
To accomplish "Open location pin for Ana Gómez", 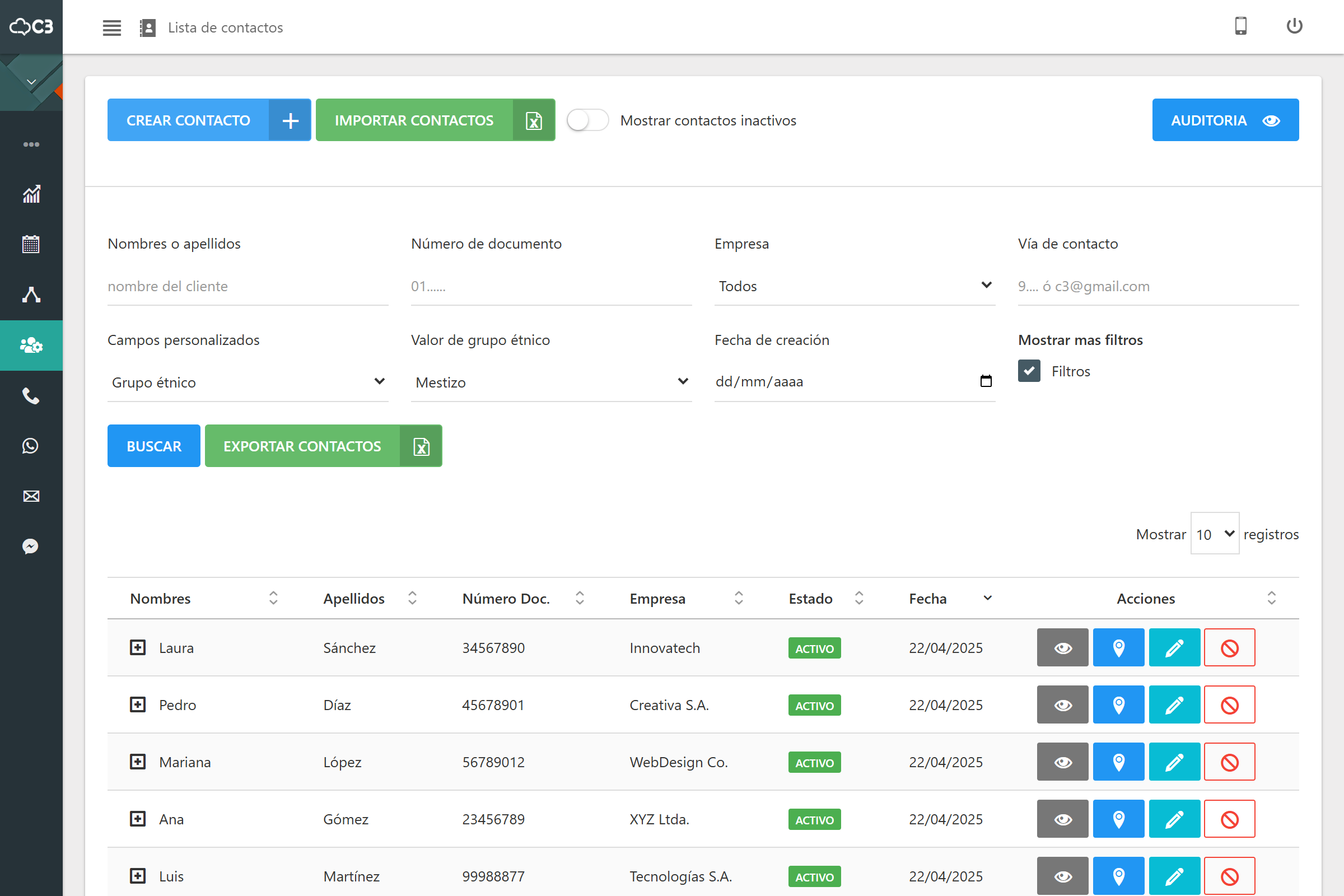I will pyautogui.click(x=1118, y=819).
